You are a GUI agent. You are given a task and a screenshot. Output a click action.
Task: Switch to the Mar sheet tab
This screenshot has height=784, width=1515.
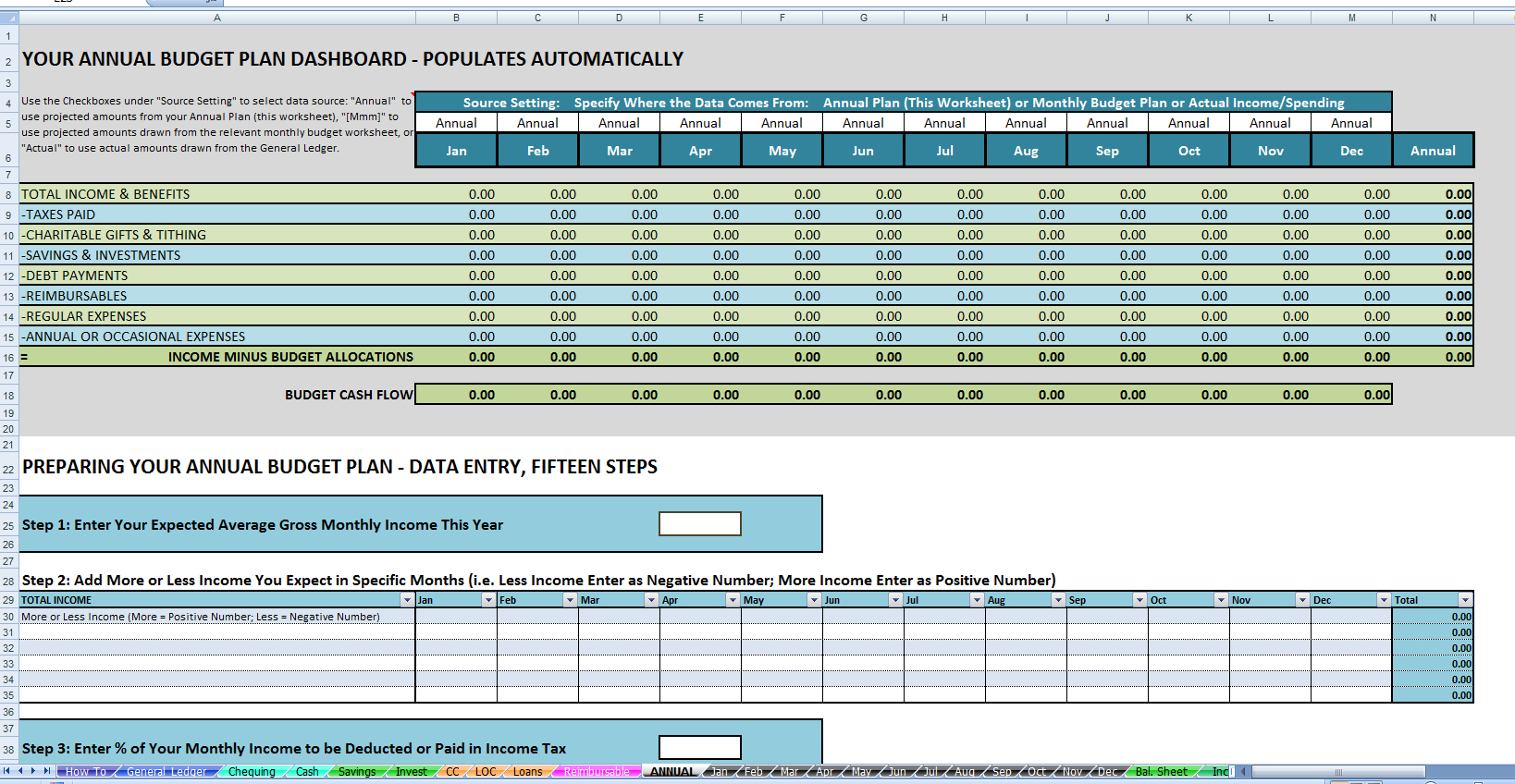click(x=789, y=771)
